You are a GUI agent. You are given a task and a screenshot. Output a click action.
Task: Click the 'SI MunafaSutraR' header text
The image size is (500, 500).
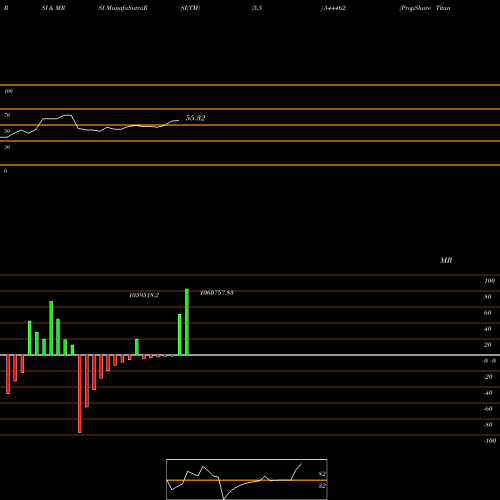tap(123, 8)
